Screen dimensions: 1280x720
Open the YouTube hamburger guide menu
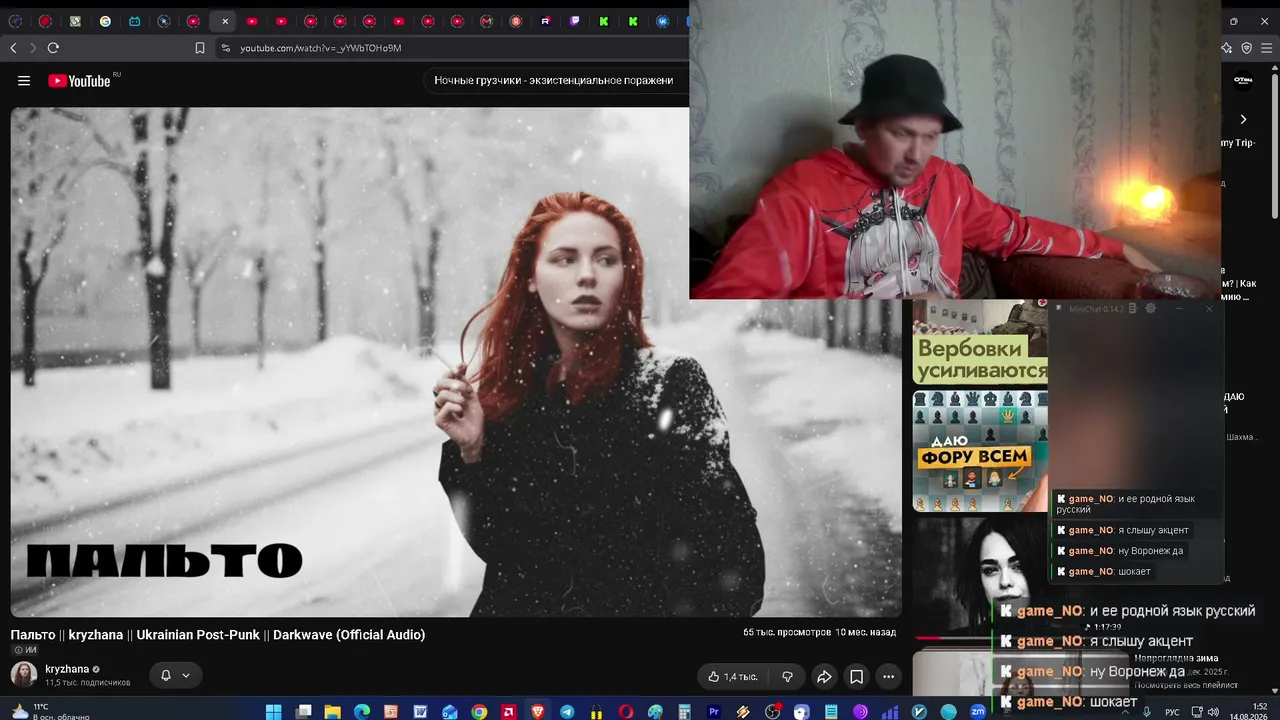(24, 81)
